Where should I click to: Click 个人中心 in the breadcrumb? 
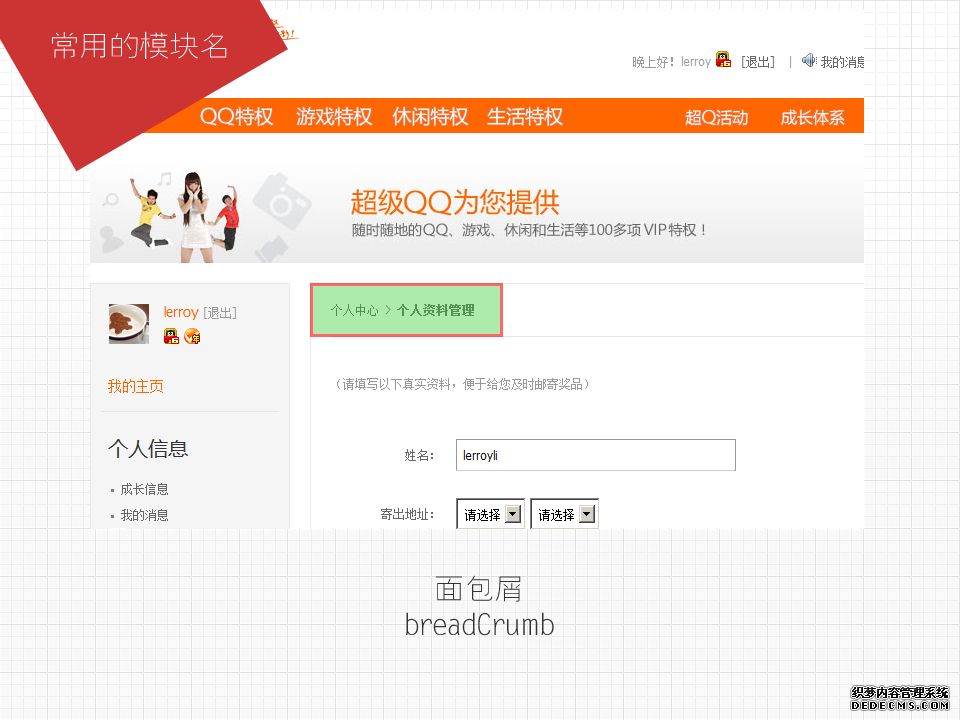[354, 310]
